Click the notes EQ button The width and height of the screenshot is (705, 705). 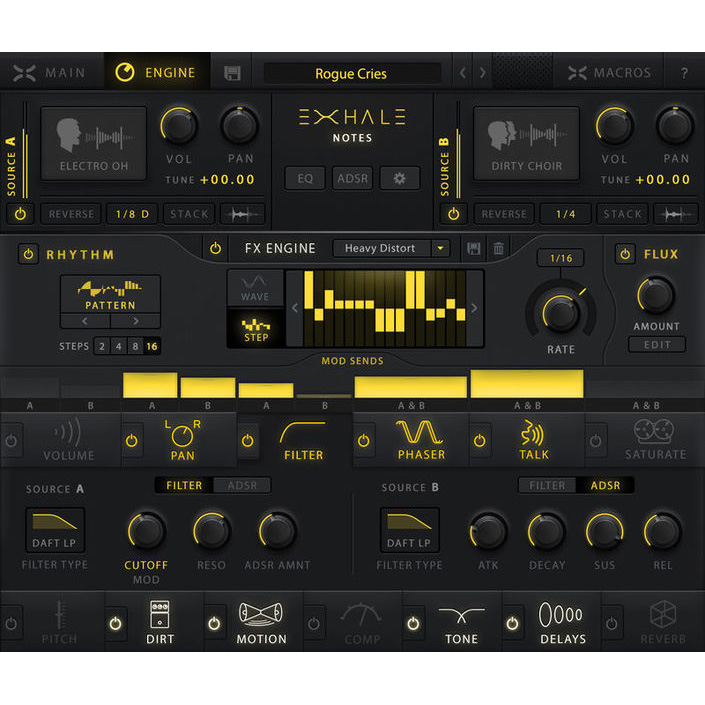(x=305, y=178)
